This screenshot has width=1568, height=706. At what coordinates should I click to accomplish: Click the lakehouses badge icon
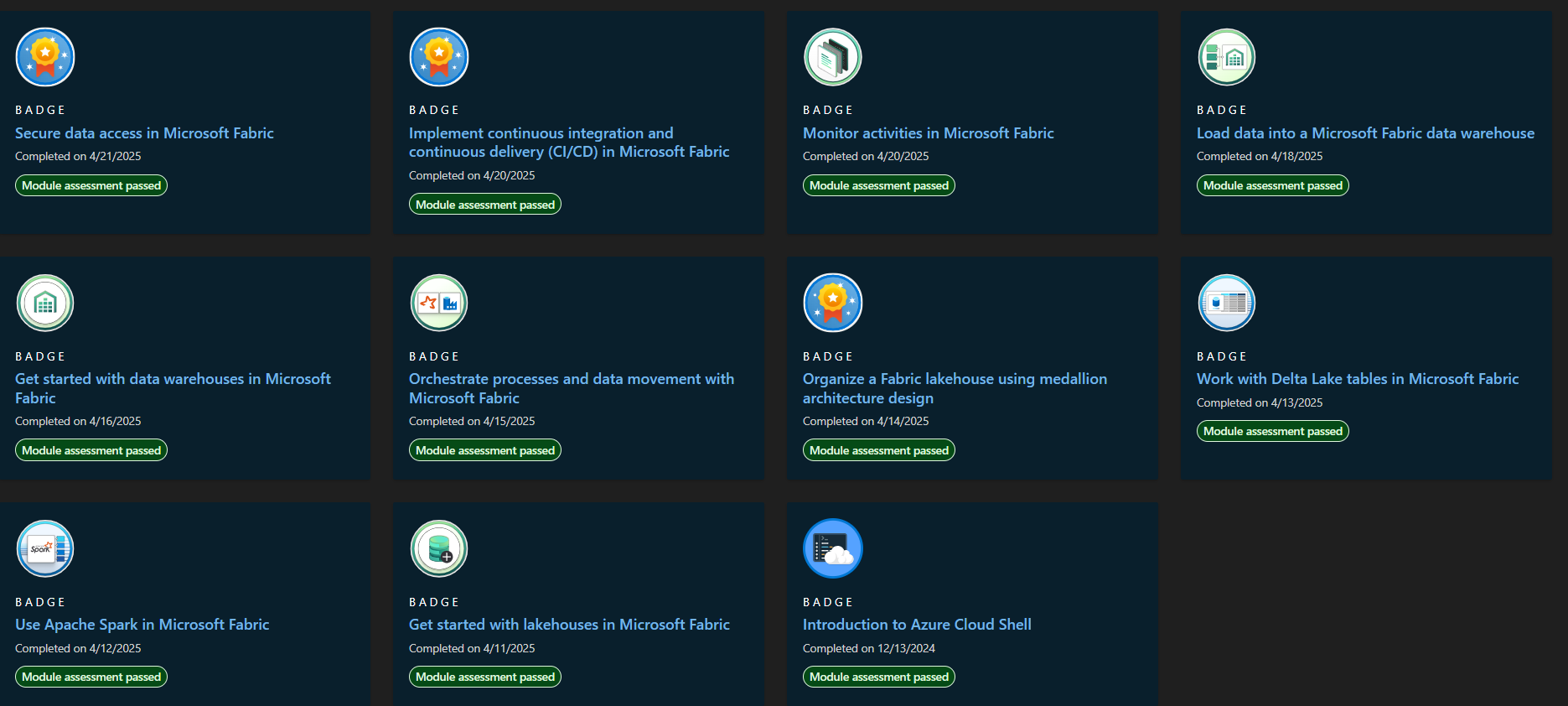coord(439,548)
